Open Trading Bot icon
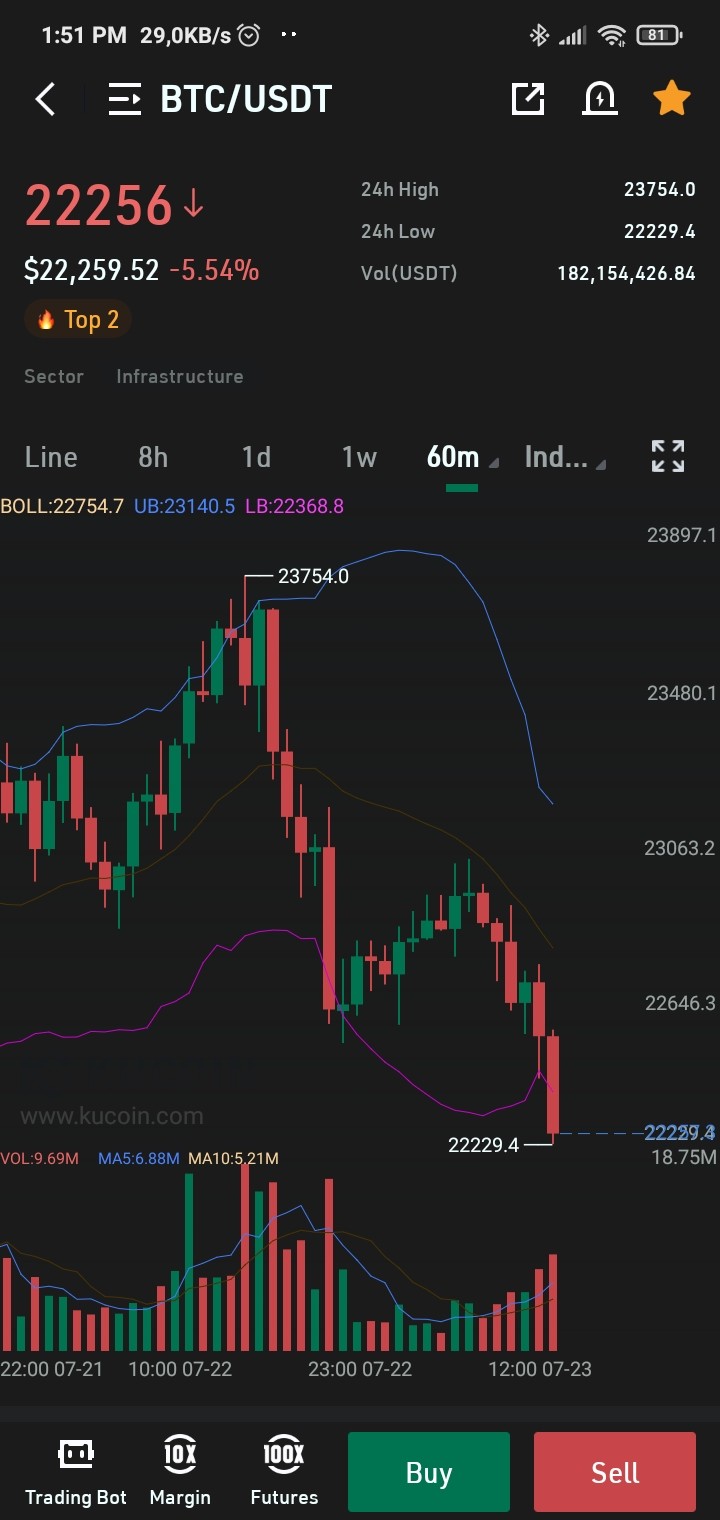Image resolution: width=720 pixels, height=1520 pixels. coord(76,1471)
